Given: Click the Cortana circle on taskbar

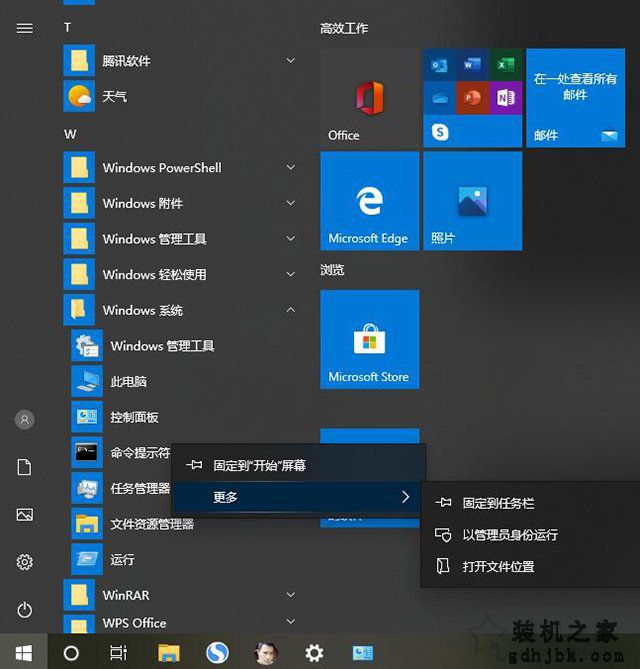Looking at the screenshot, I should 71,653.
